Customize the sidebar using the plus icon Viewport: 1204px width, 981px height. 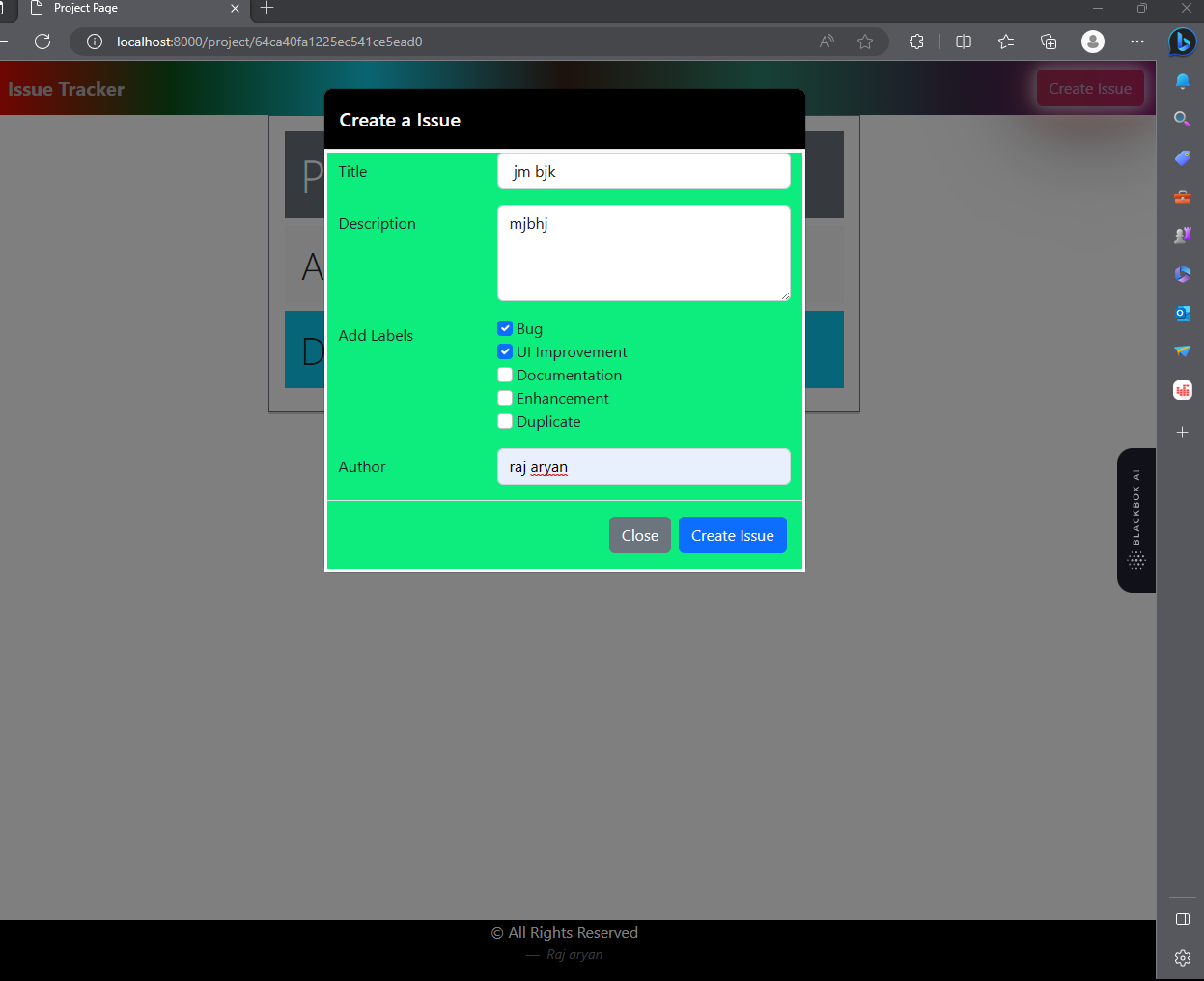click(1182, 433)
